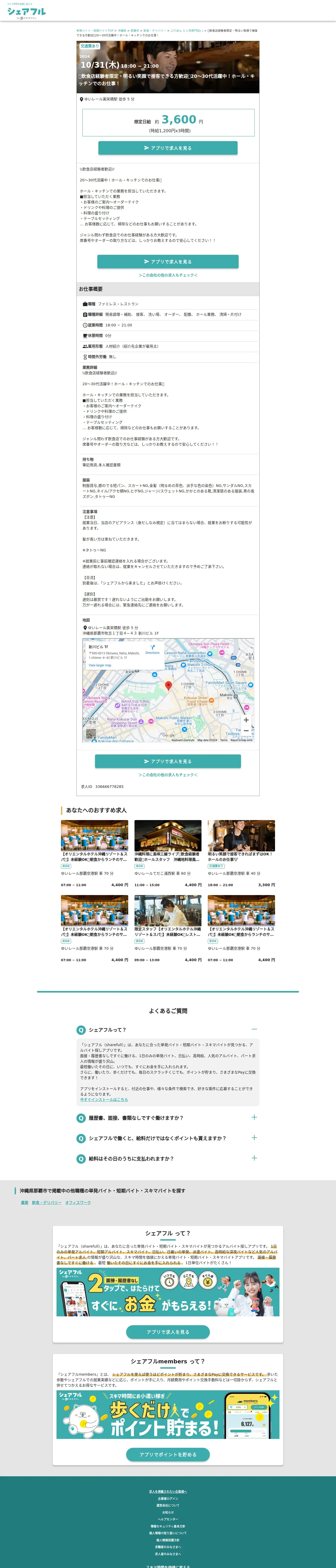
Task: Click the アプリで求人を見る button above お仕事概要
Action: [168, 262]
